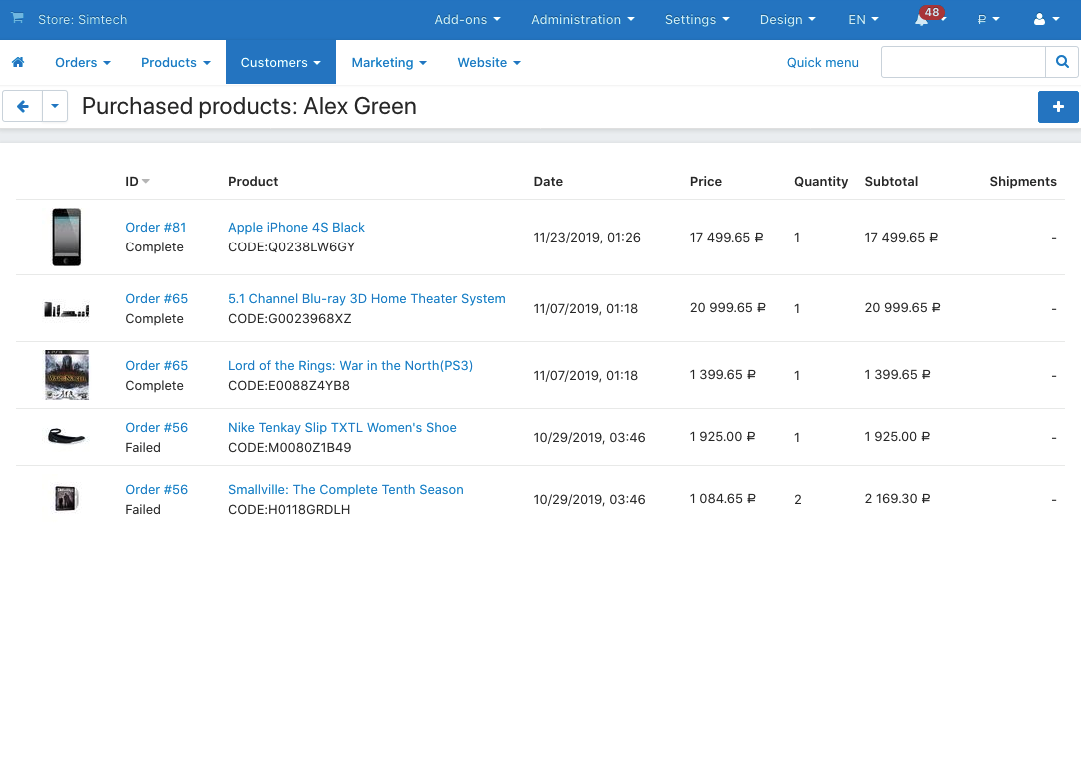Open Apple iPhone 4S Black product link
This screenshot has height=776, width=1081.
click(296, 228)
